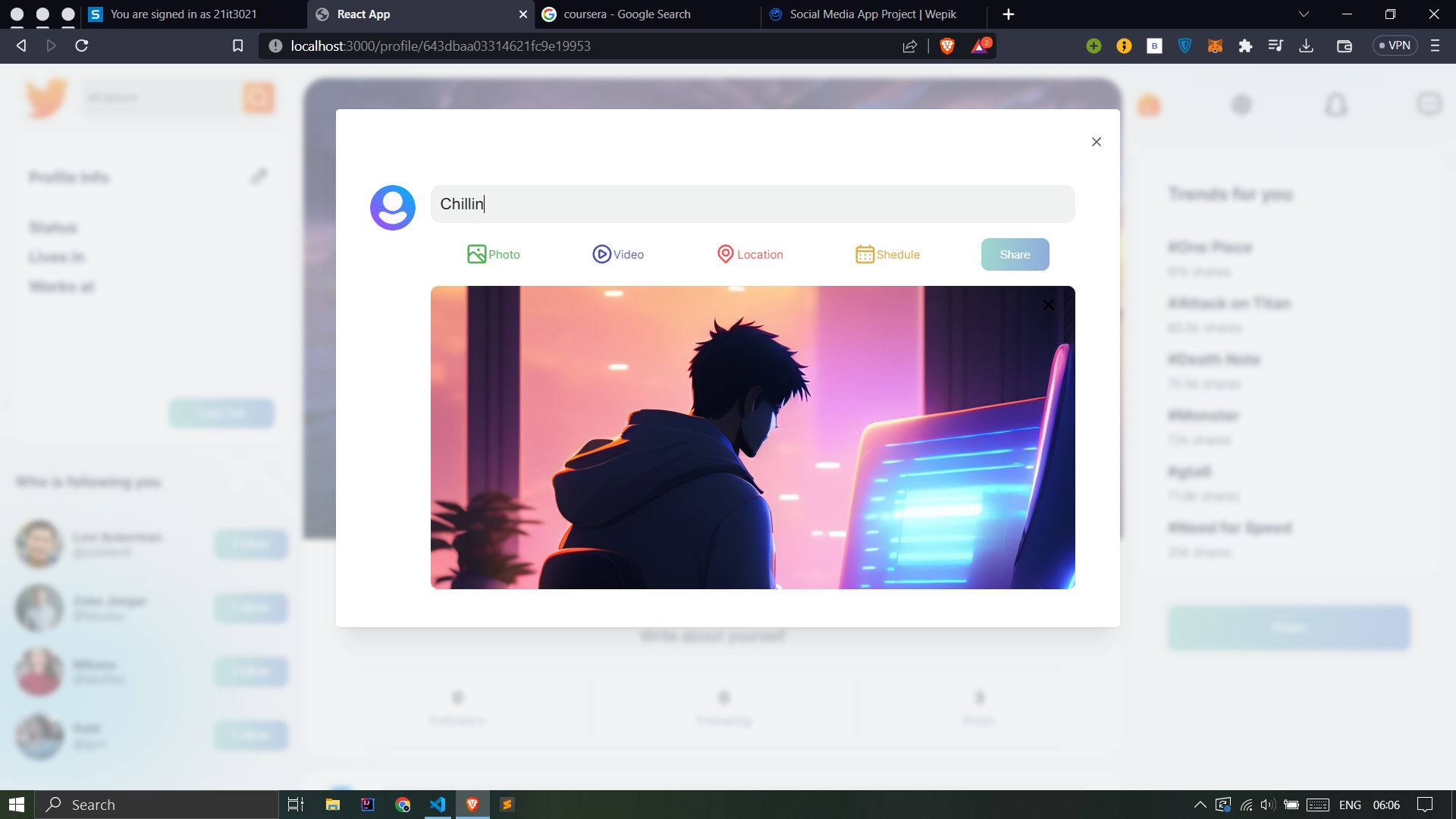This screenshot has width=1456, height=819.
Task: Go back in browser history
Action: click(21, 45)
